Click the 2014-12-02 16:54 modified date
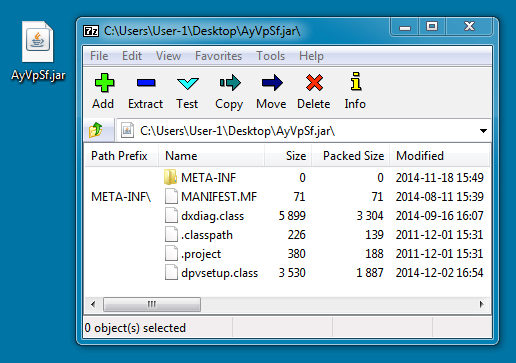The height and width of the screenshot is (363, 516). tap(439, 273)
